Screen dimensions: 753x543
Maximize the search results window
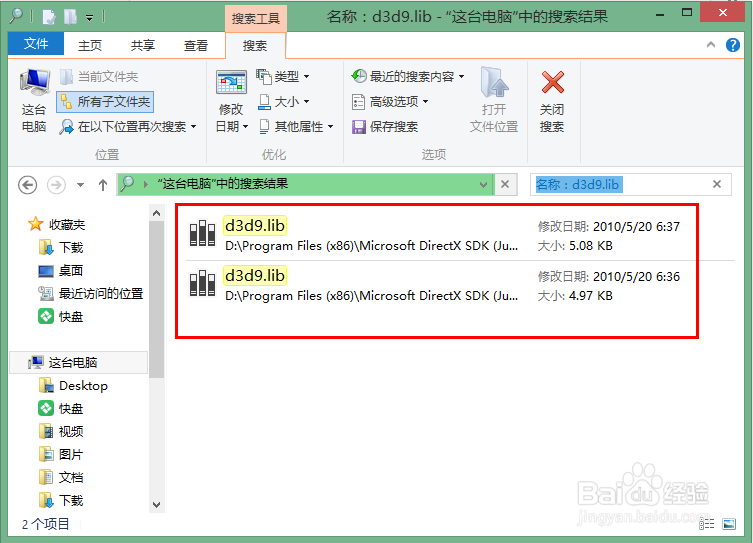(687, 13)
